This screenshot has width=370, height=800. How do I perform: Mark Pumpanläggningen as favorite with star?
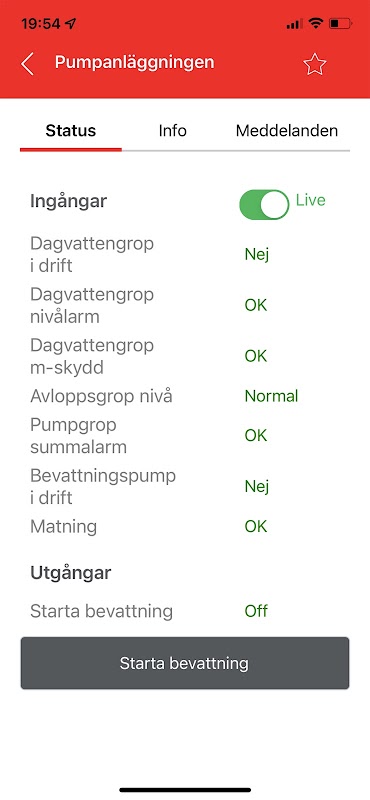(x=314, y=64)
